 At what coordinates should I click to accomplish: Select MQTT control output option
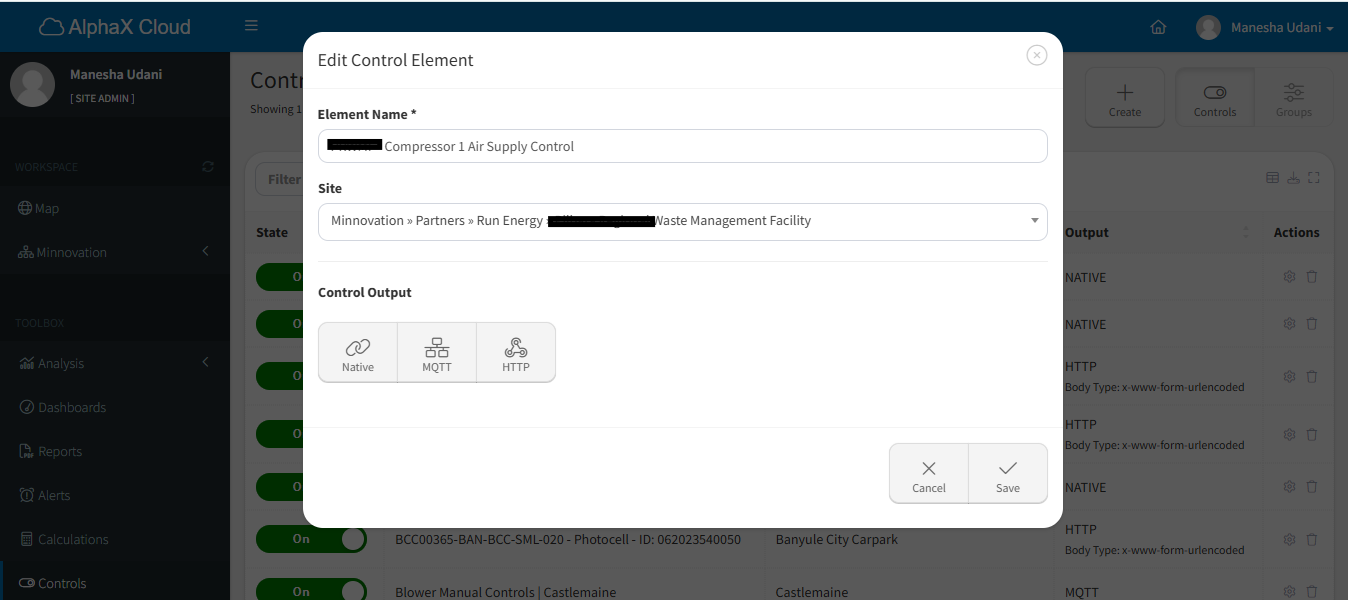click(x=437, y=353)
